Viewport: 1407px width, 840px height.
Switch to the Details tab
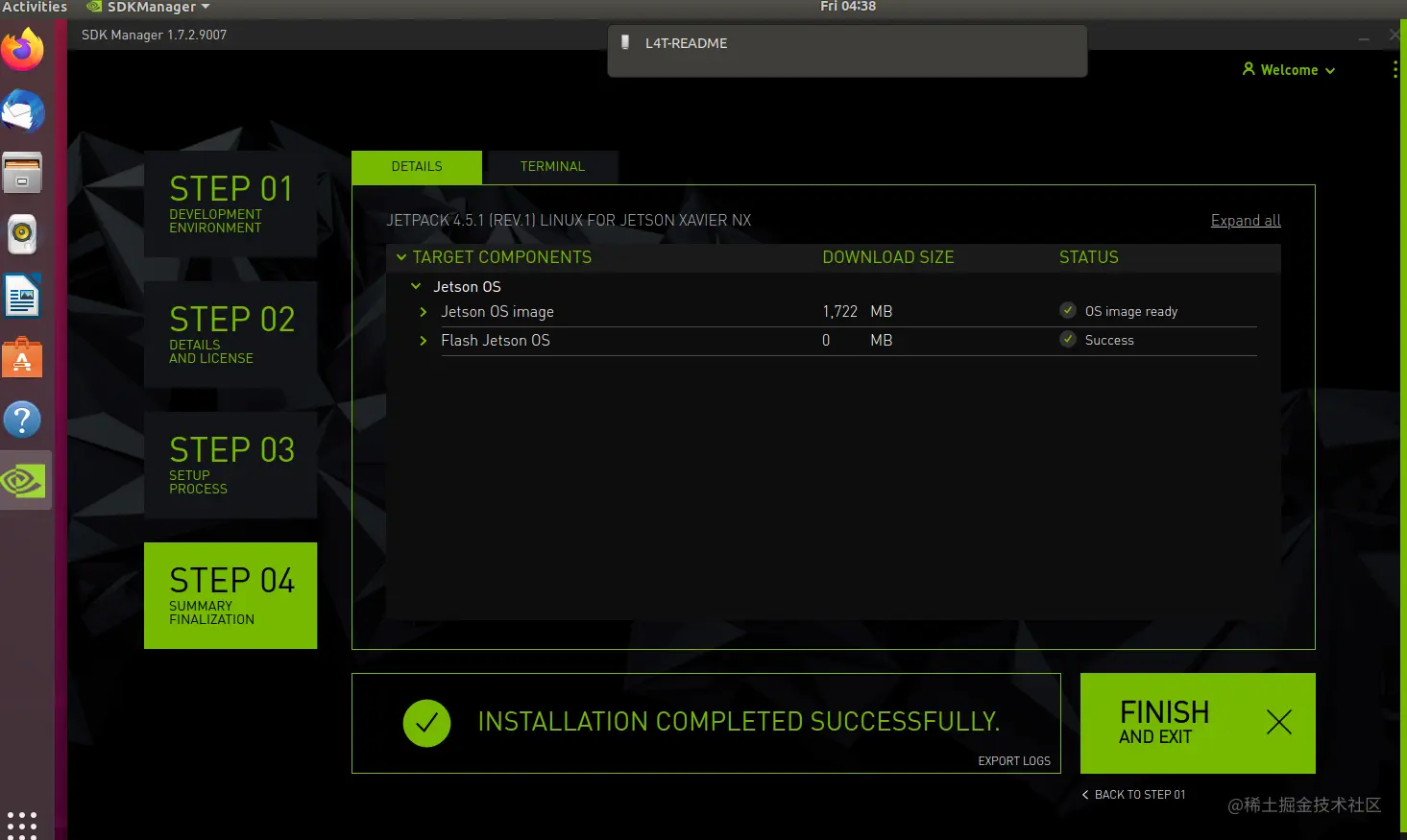417,166
